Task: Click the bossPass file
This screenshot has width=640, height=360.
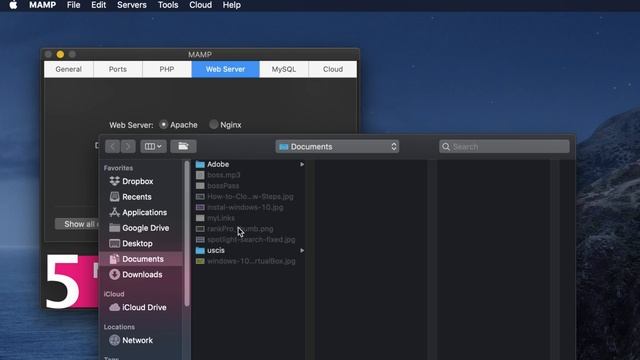Action: click(223, 186)
